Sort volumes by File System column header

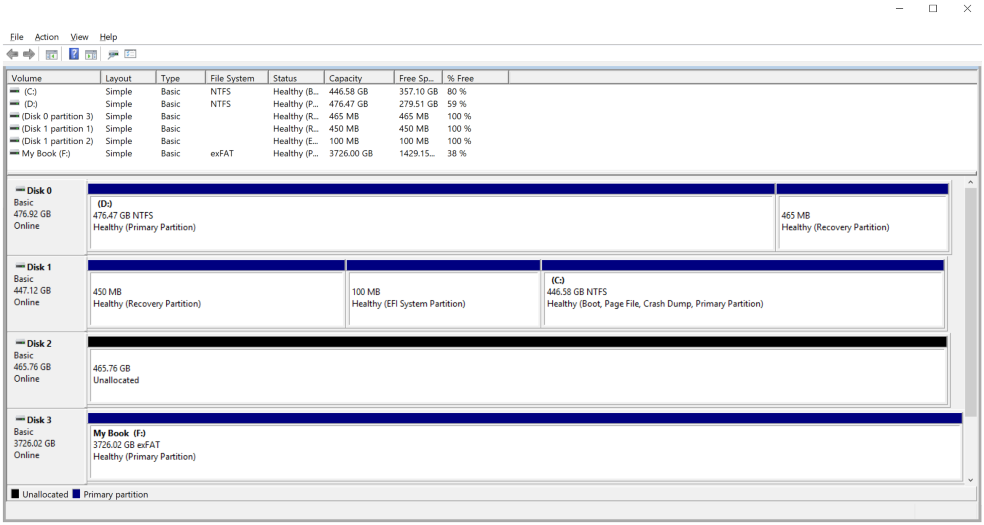coord(236,78)
